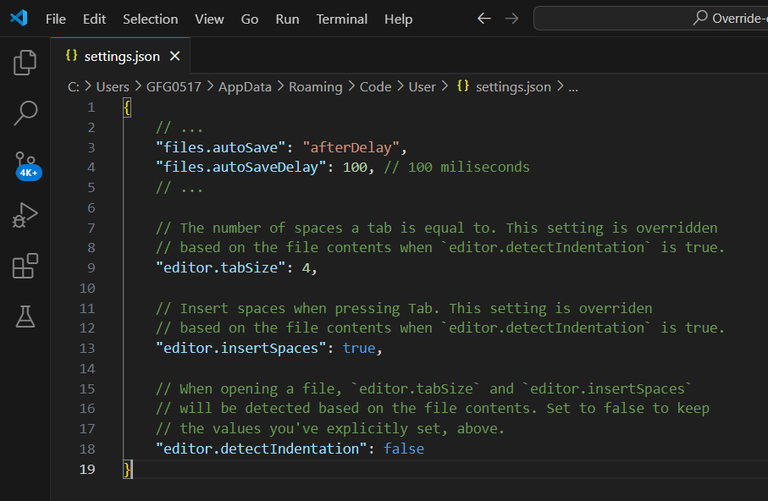Click the AppData breadcrumb segment
768x501 pixels.
(244, 87)
